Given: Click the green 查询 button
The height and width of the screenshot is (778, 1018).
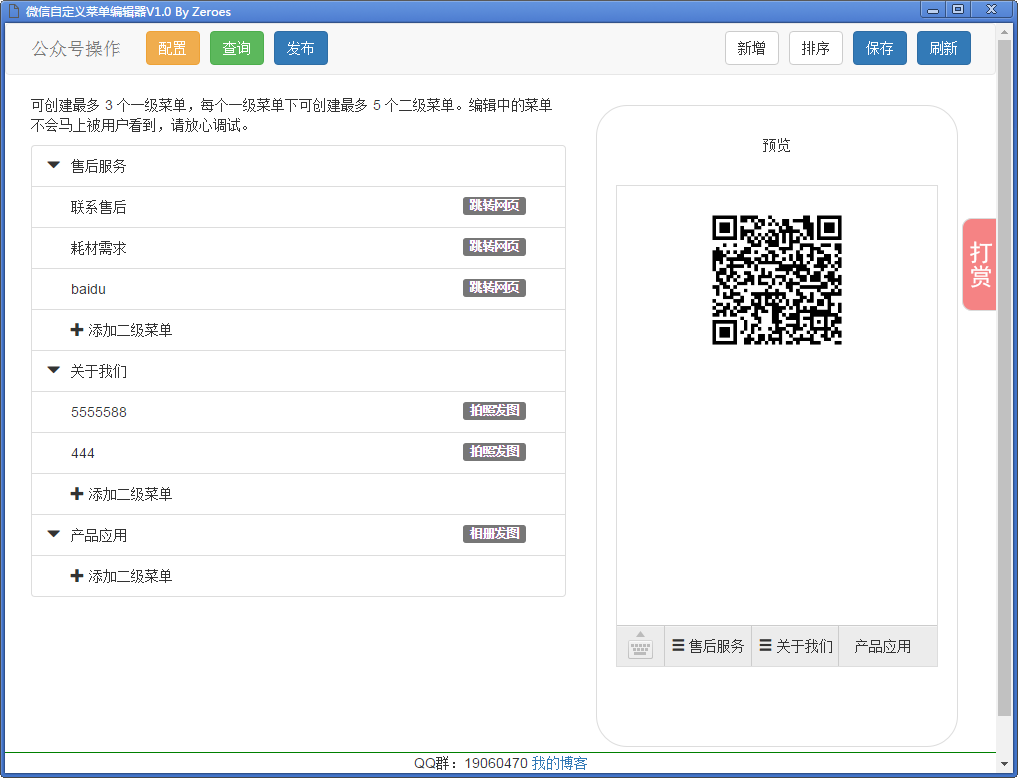Looking at the screenshot, I should tap(237, 48).
